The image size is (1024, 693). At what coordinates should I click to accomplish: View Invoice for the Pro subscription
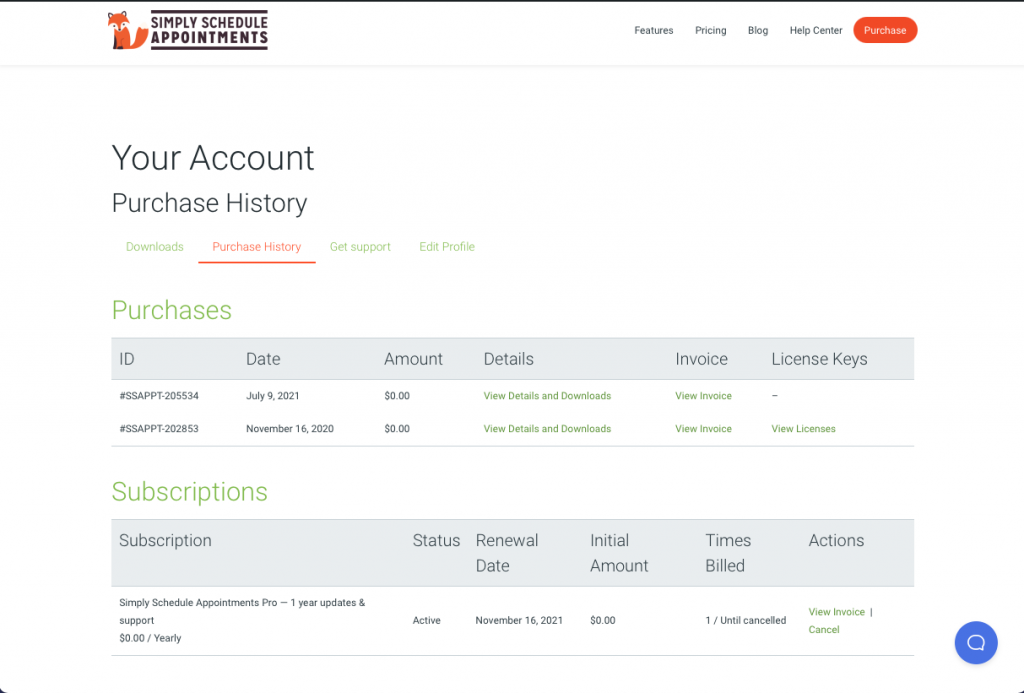pyautogui.click(x=837, y=612)
